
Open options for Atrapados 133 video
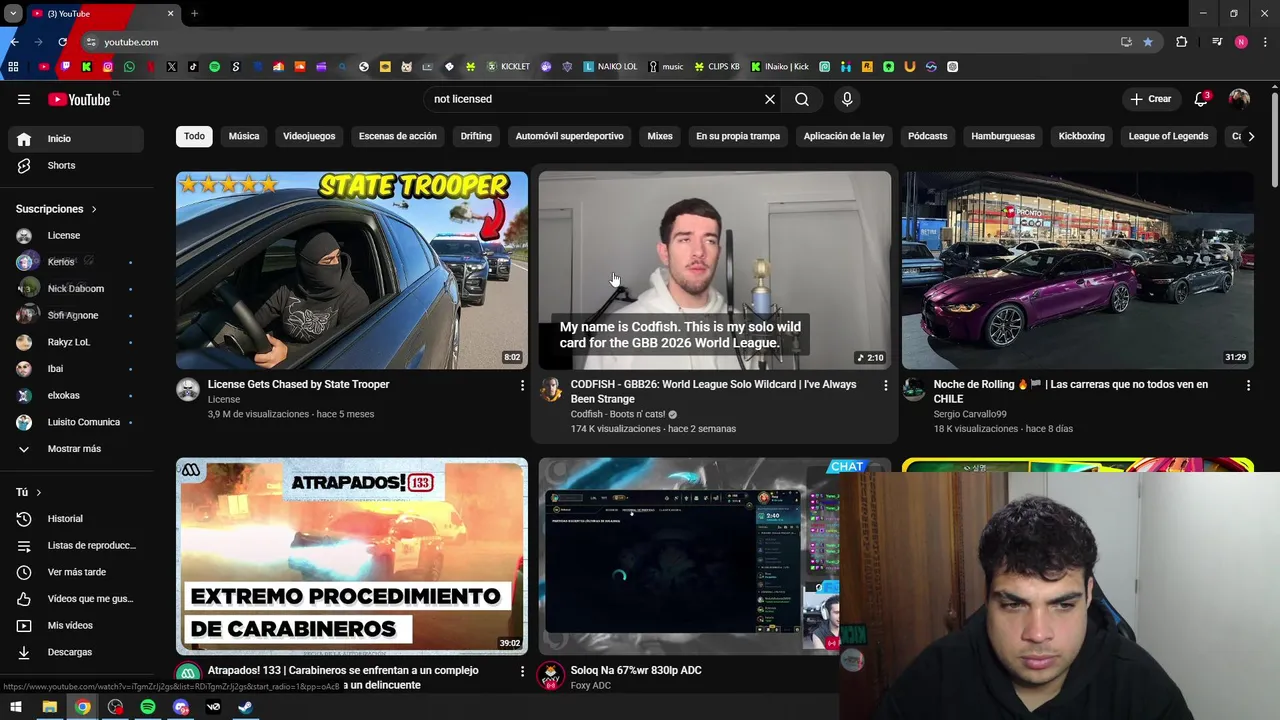coord(522,671)
